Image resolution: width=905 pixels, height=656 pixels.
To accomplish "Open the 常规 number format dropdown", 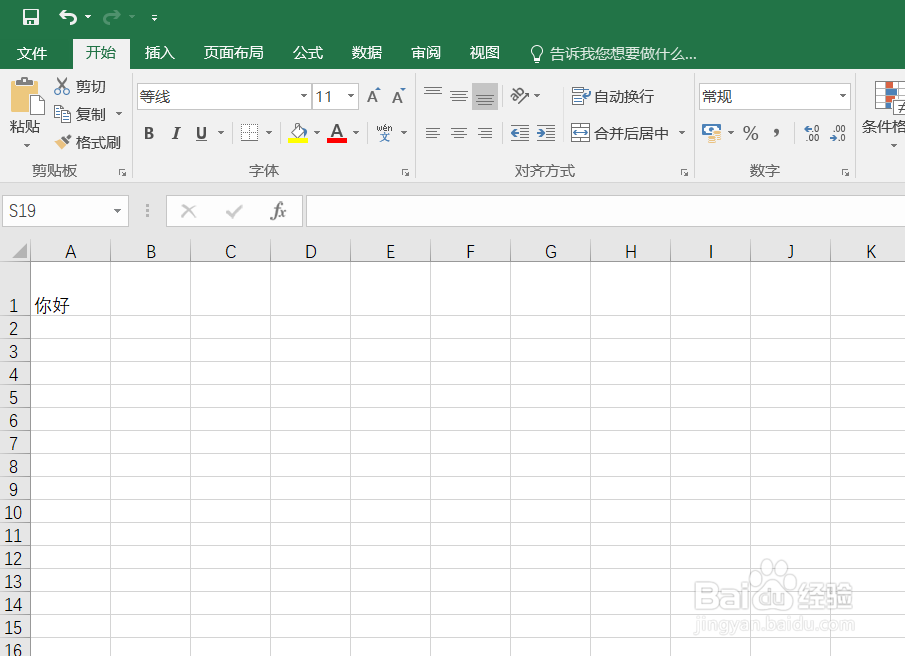I will 843,96.
